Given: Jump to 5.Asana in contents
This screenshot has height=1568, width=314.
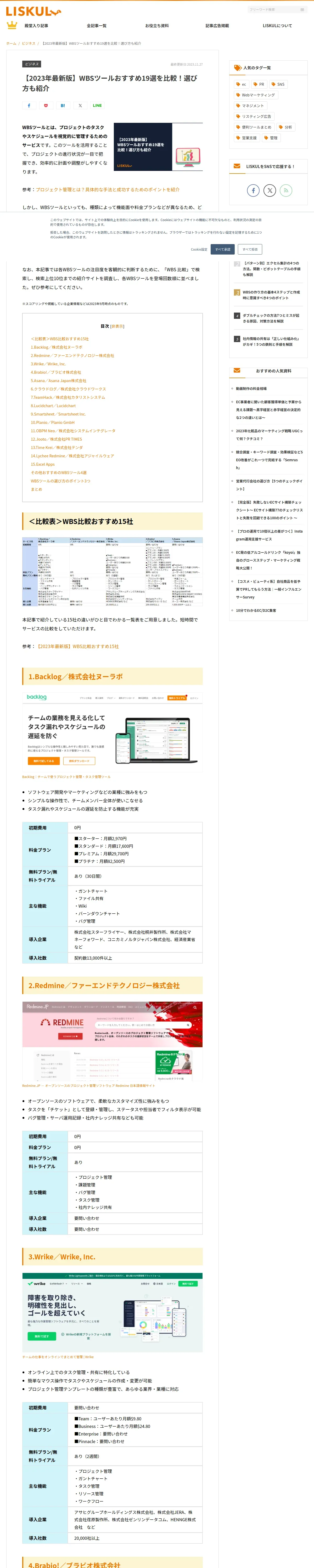Looking at the screenshot, I should [59, 381].
